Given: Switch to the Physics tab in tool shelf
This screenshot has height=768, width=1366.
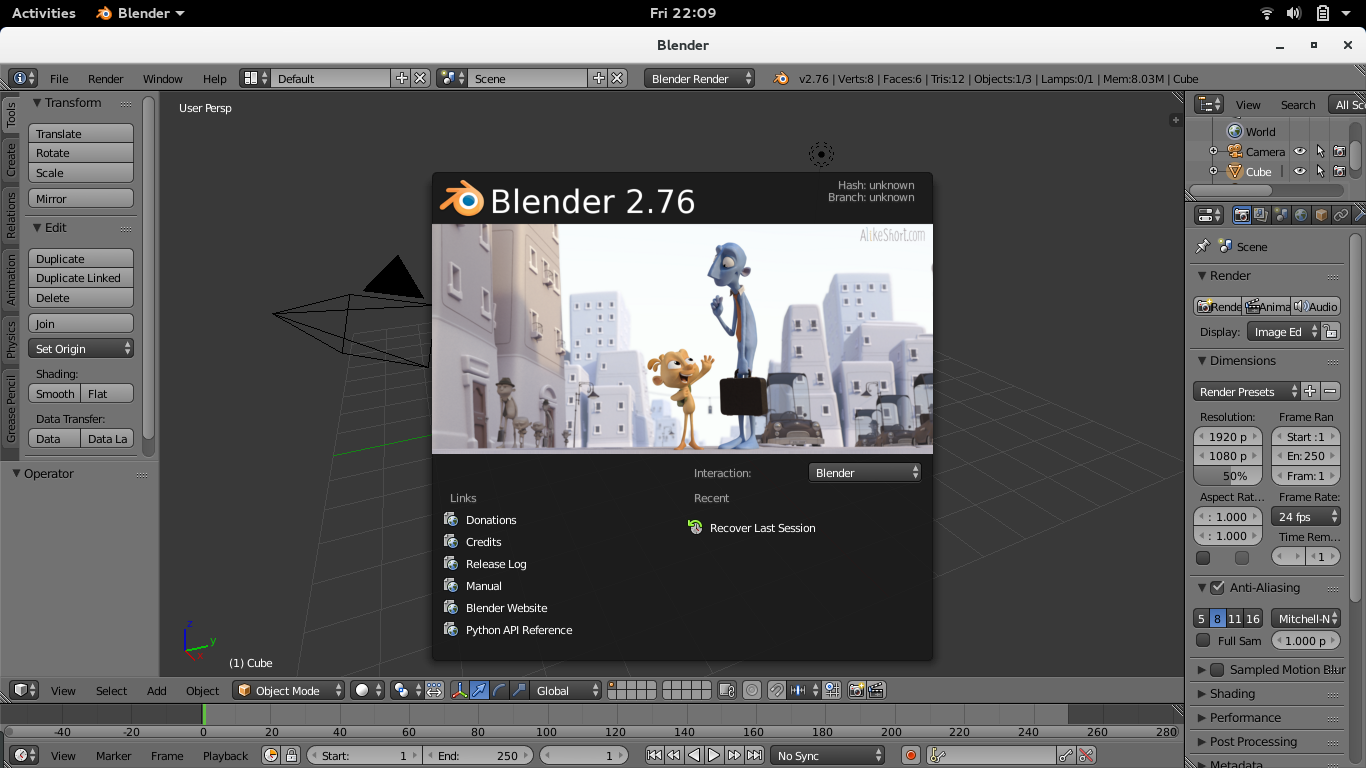Looking at the screenshot, I should [11, 339].
